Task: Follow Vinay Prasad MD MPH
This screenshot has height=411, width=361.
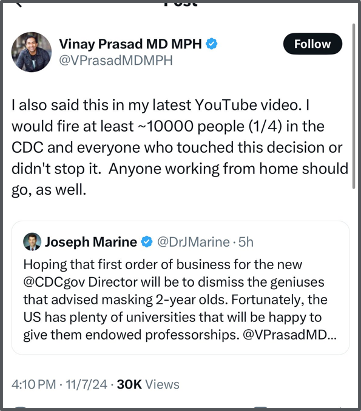Action: coord(312,44)
